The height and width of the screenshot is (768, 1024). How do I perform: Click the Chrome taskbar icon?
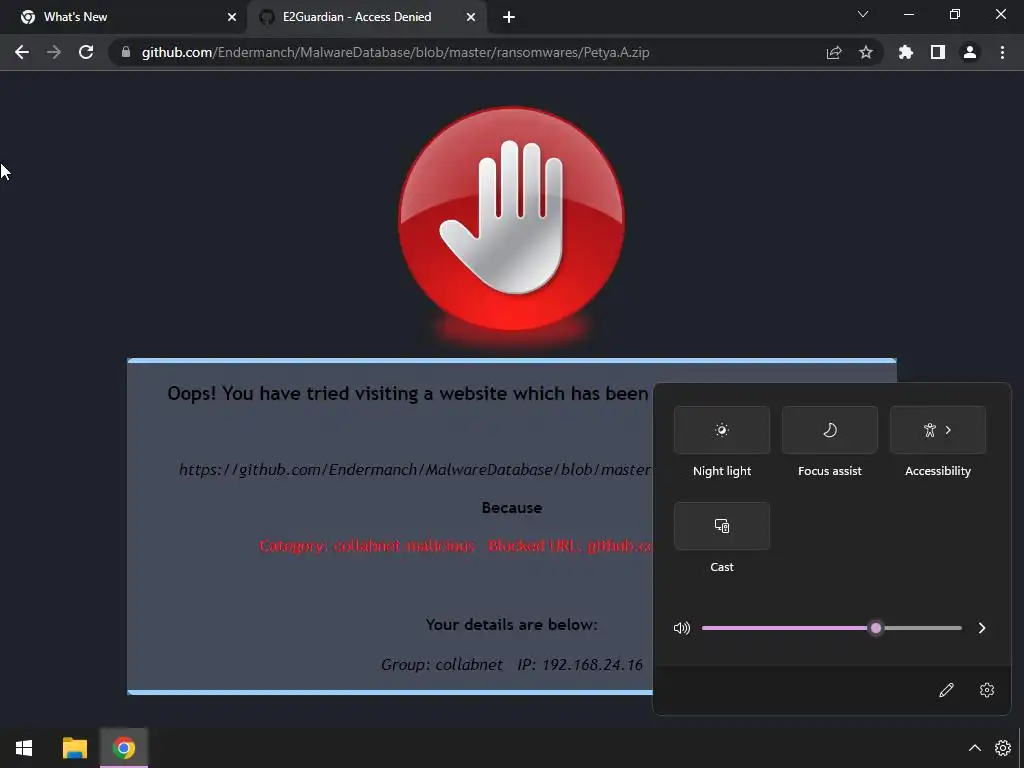[123, 748]
